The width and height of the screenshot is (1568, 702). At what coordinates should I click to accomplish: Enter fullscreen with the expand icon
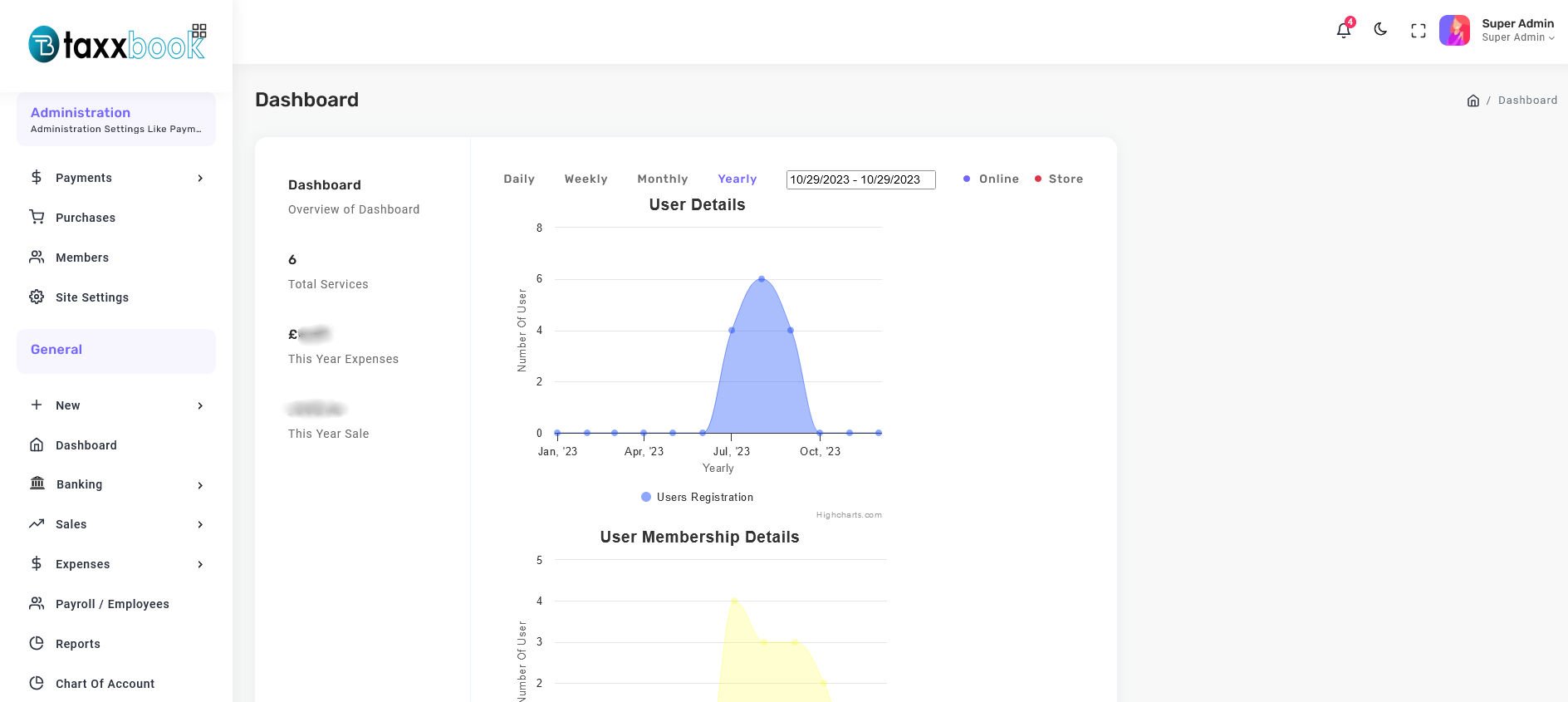click(1419, 31)
